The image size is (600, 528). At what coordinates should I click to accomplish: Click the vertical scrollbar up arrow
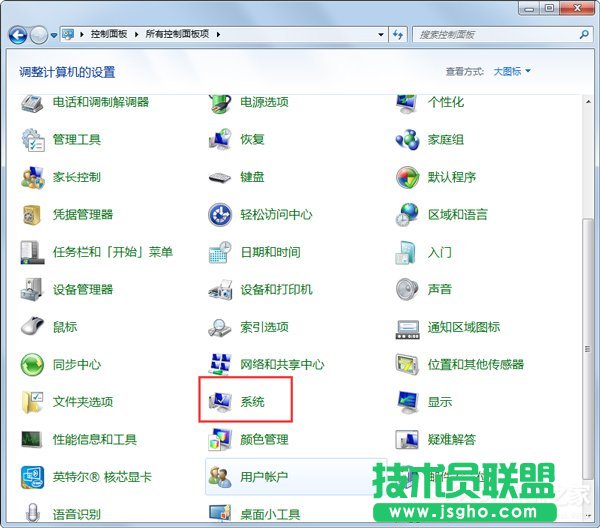point(588,102)
